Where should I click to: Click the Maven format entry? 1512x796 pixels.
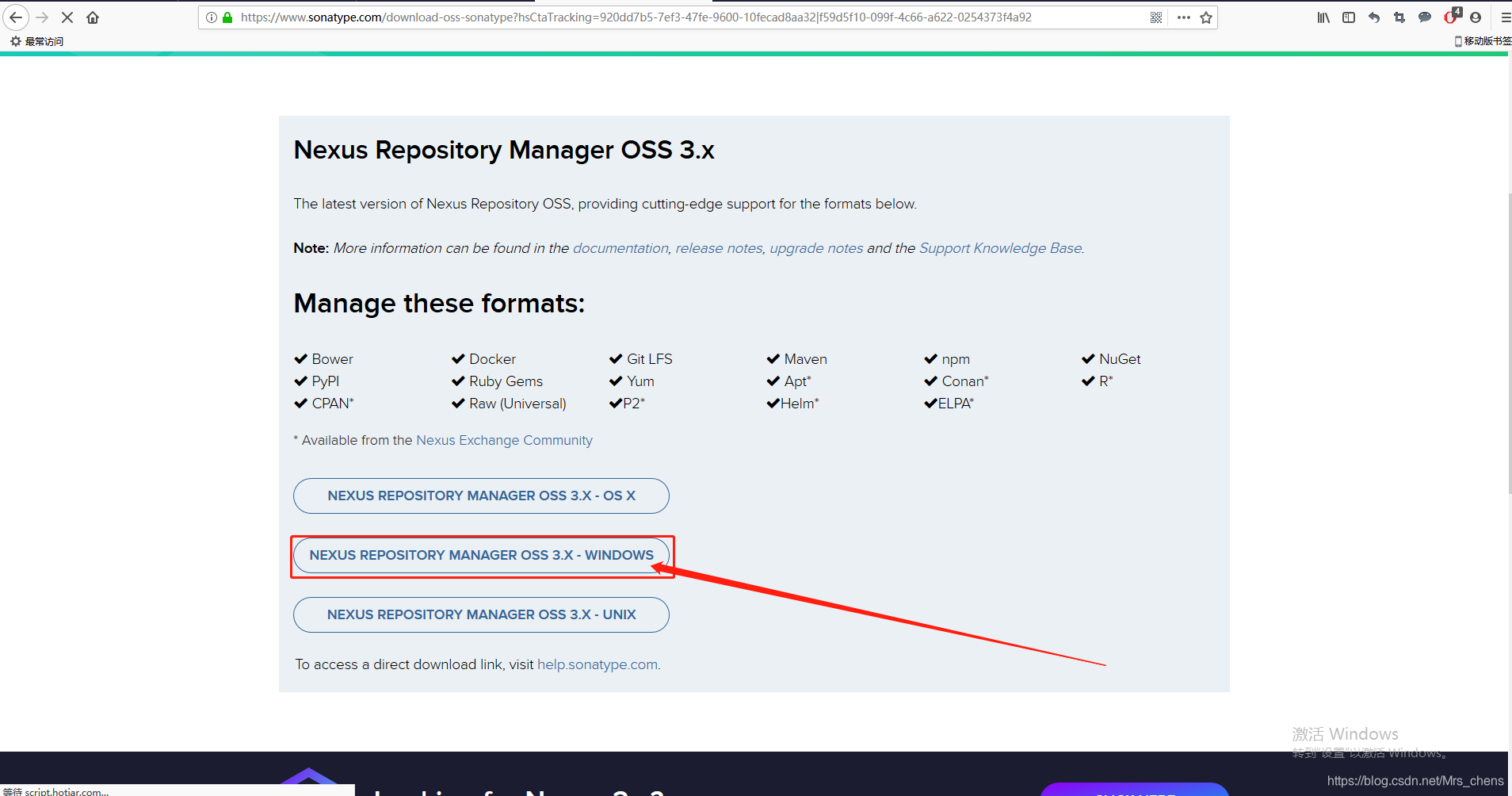coord(796,359)
